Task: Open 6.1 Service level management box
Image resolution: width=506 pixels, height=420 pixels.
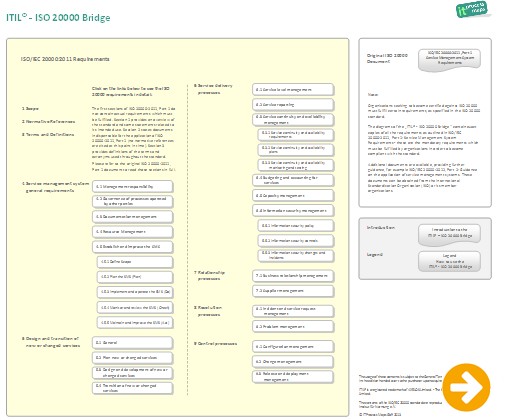Action: click(x=293, y=90)
